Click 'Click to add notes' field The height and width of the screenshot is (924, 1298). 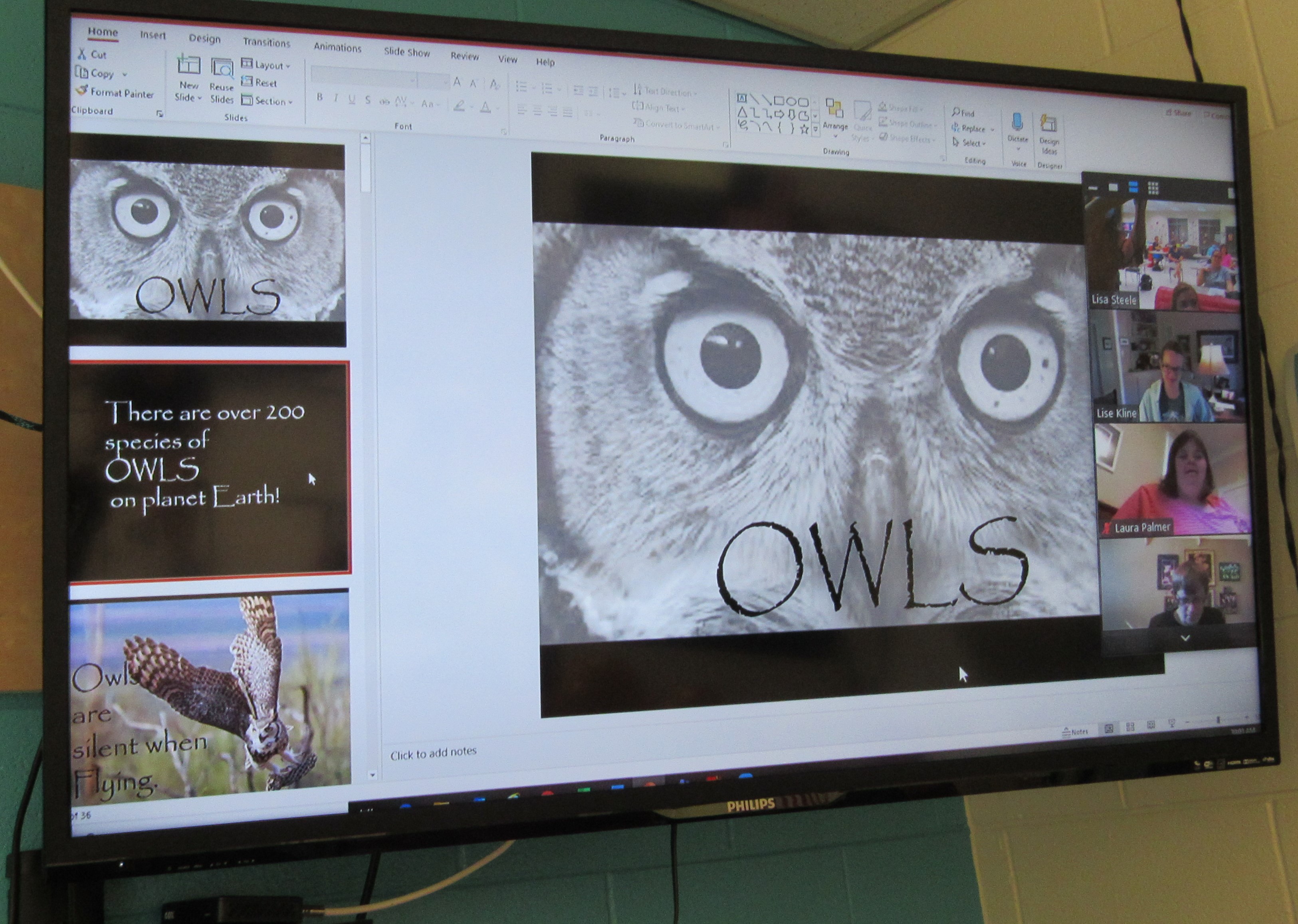coord(433,753)
